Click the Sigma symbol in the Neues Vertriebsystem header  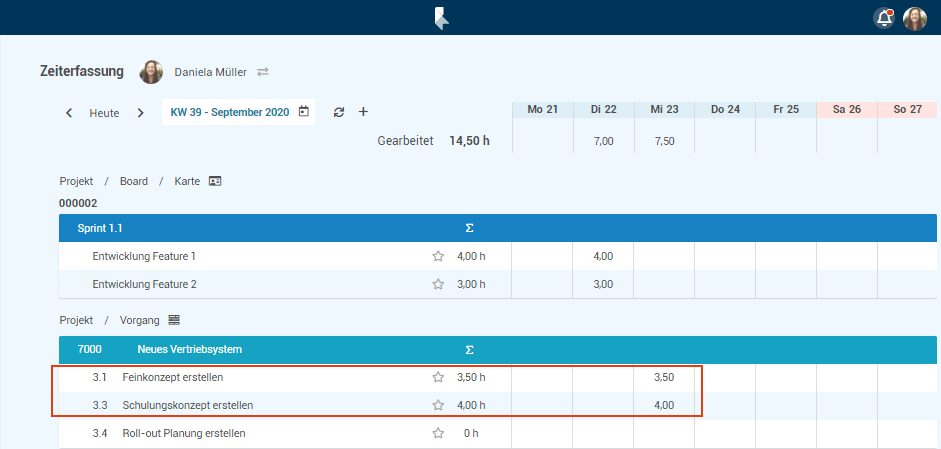coord(469,349)
